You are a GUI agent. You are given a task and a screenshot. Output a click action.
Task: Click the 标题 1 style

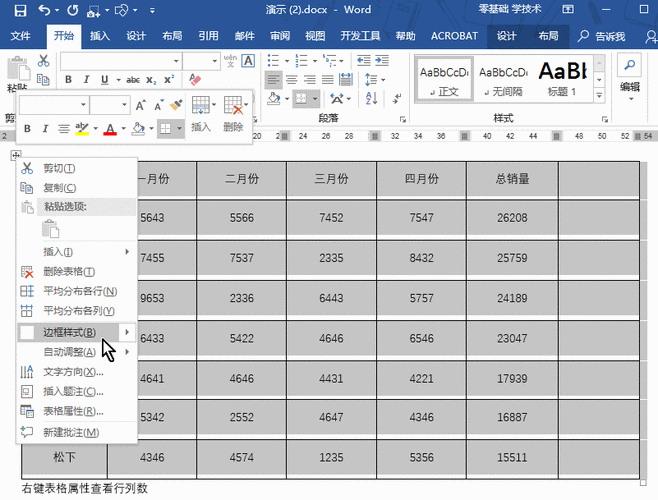(x=562, y=79)
